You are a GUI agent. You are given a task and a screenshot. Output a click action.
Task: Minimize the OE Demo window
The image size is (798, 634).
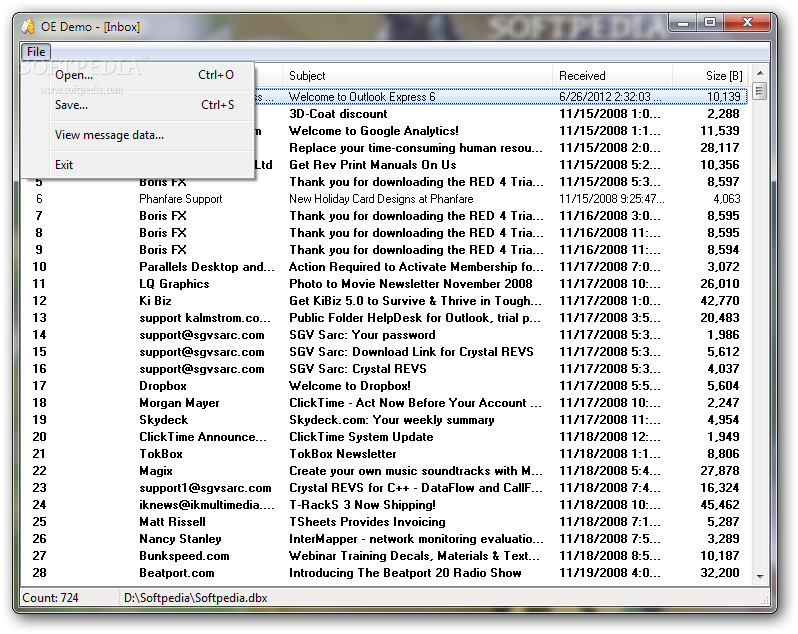click(x=683, y=23)
